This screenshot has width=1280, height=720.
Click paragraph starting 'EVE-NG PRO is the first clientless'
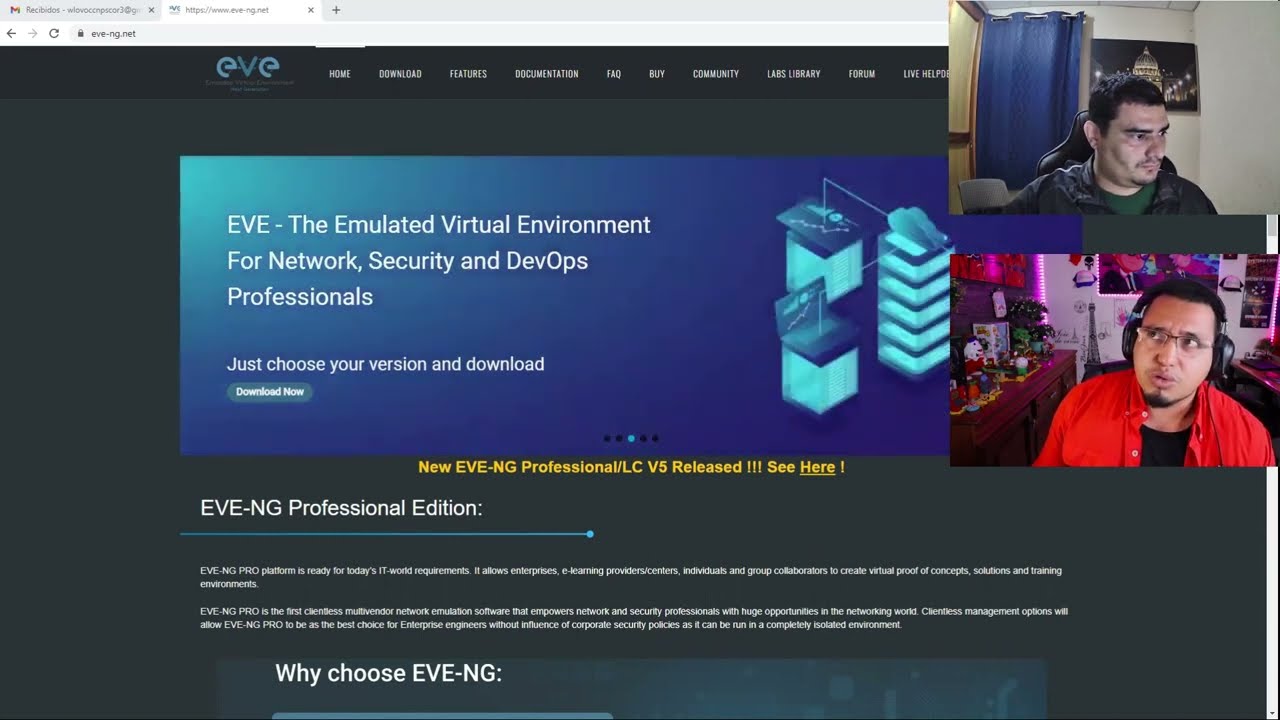click(x=634, y=618)
